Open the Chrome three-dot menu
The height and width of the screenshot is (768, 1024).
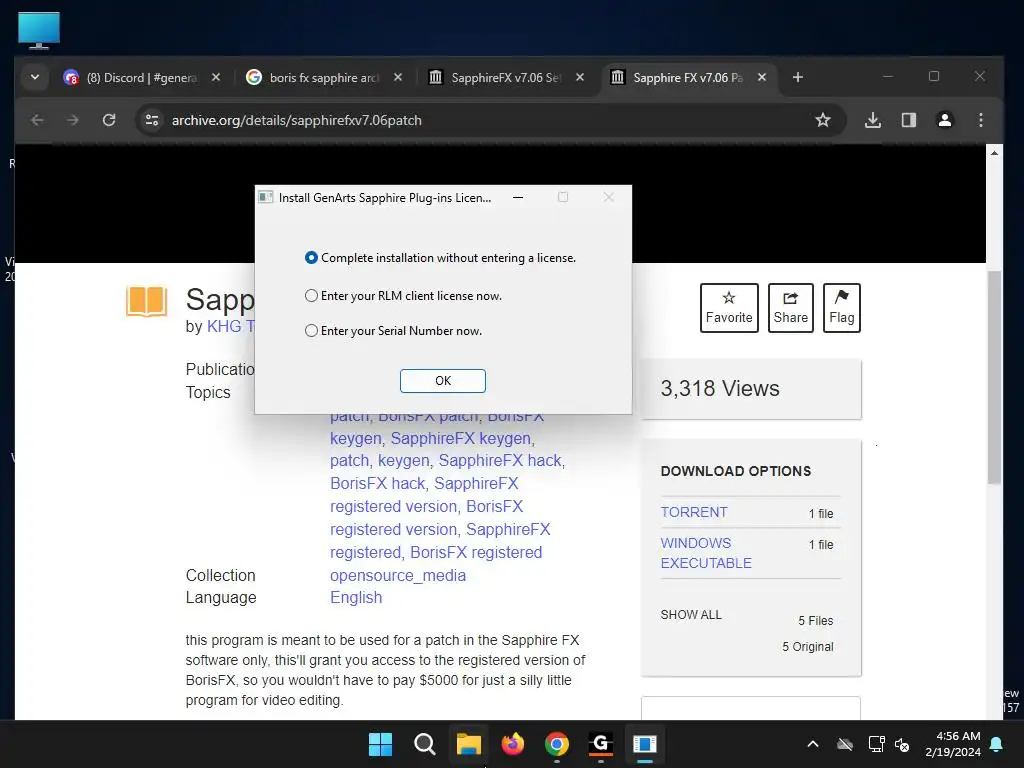[x=980, y=120]
